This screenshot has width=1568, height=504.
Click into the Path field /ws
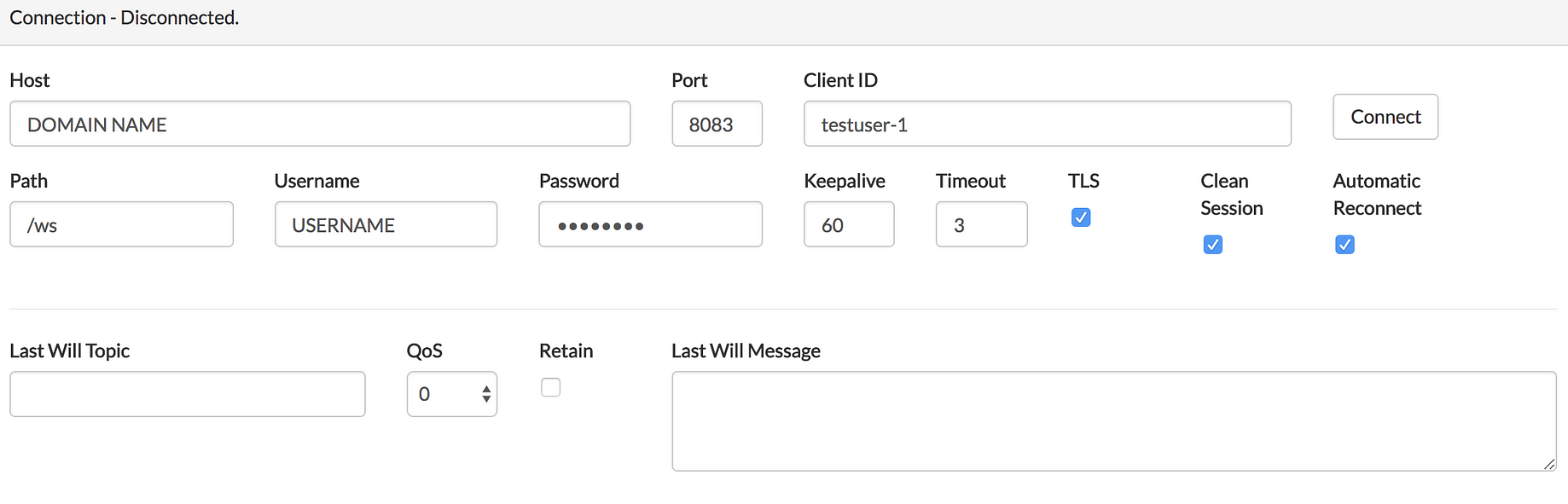121,224
